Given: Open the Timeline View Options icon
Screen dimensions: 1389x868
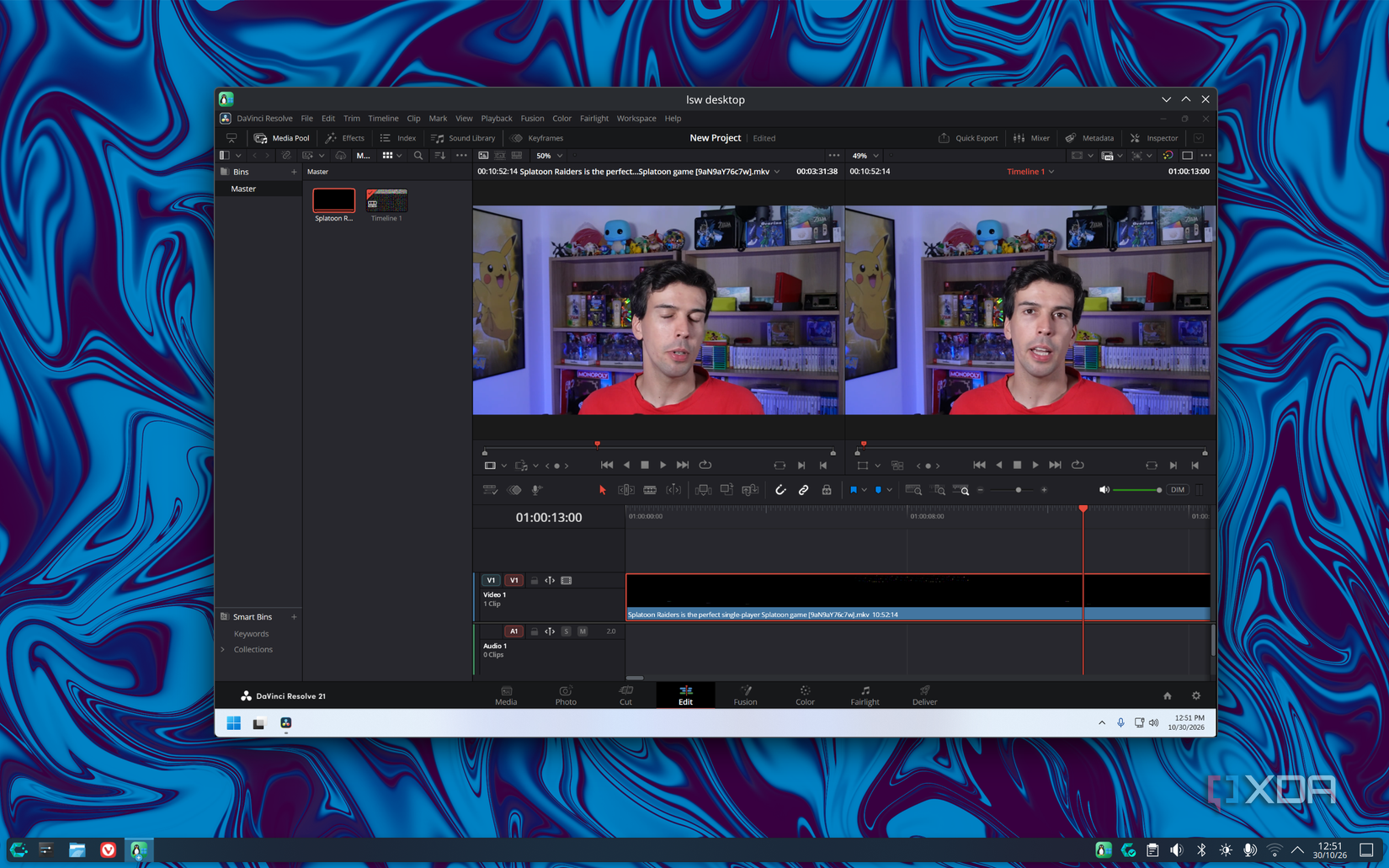Looking at the screenshot, I should 490,490.
